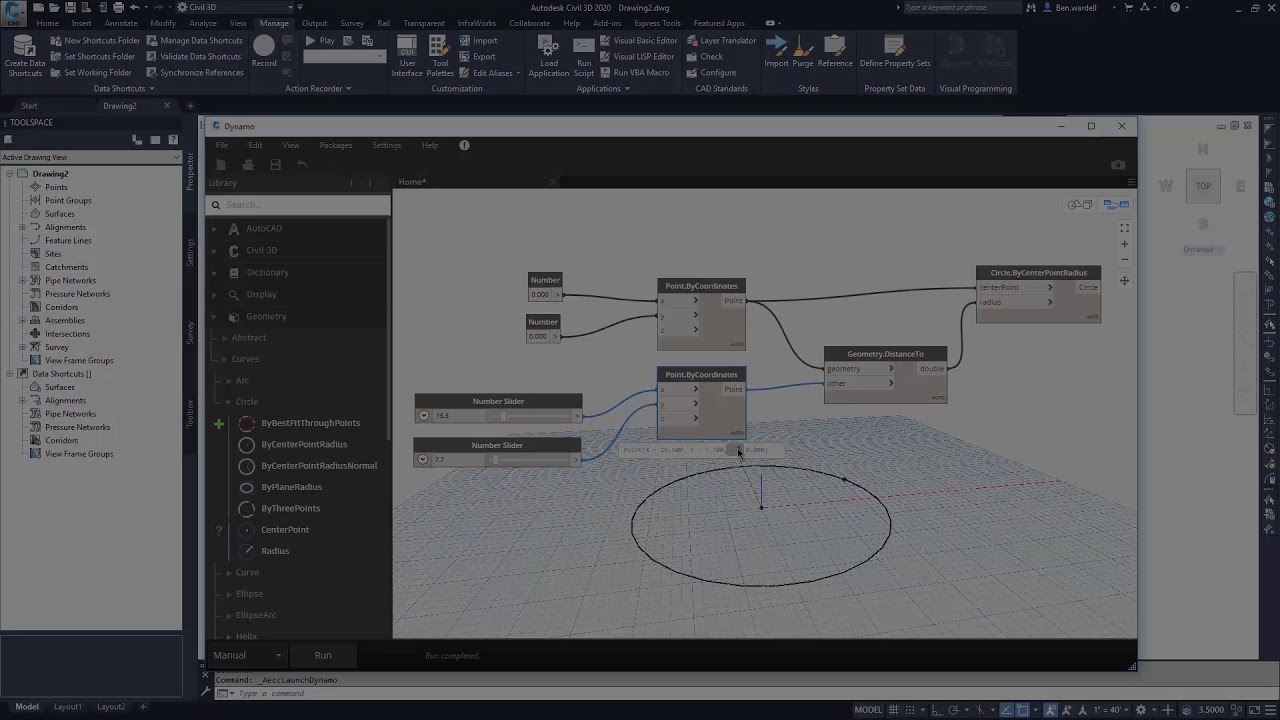The height and width of the screenshot is (720, 1280).
Task: Click the Dynamo library Search field
Action: pyautogui.click(x=299, y=205)
